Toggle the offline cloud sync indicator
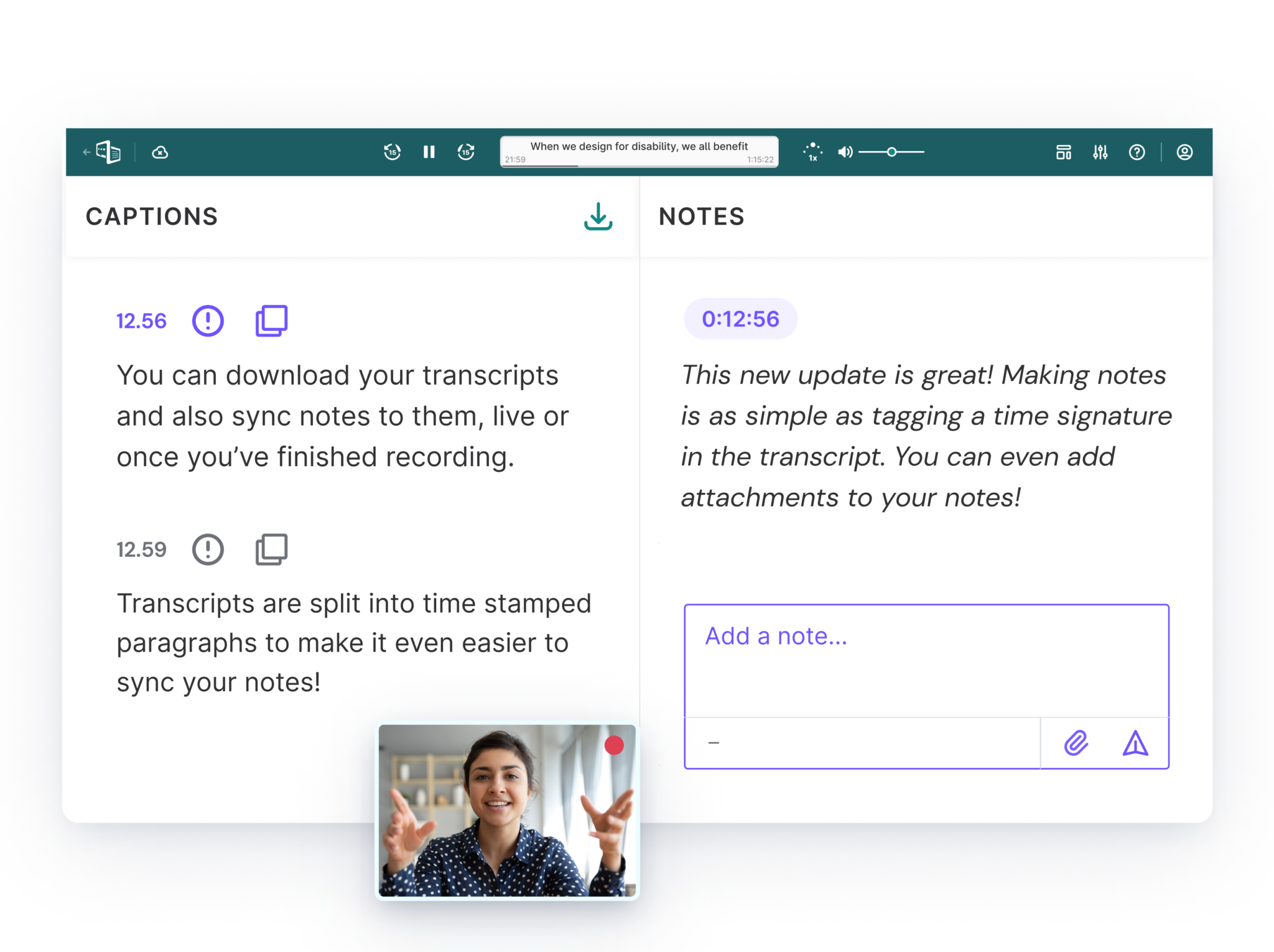Image resolution: width=1274 pixels, height=952 pixels. click(x=160, y=152)
